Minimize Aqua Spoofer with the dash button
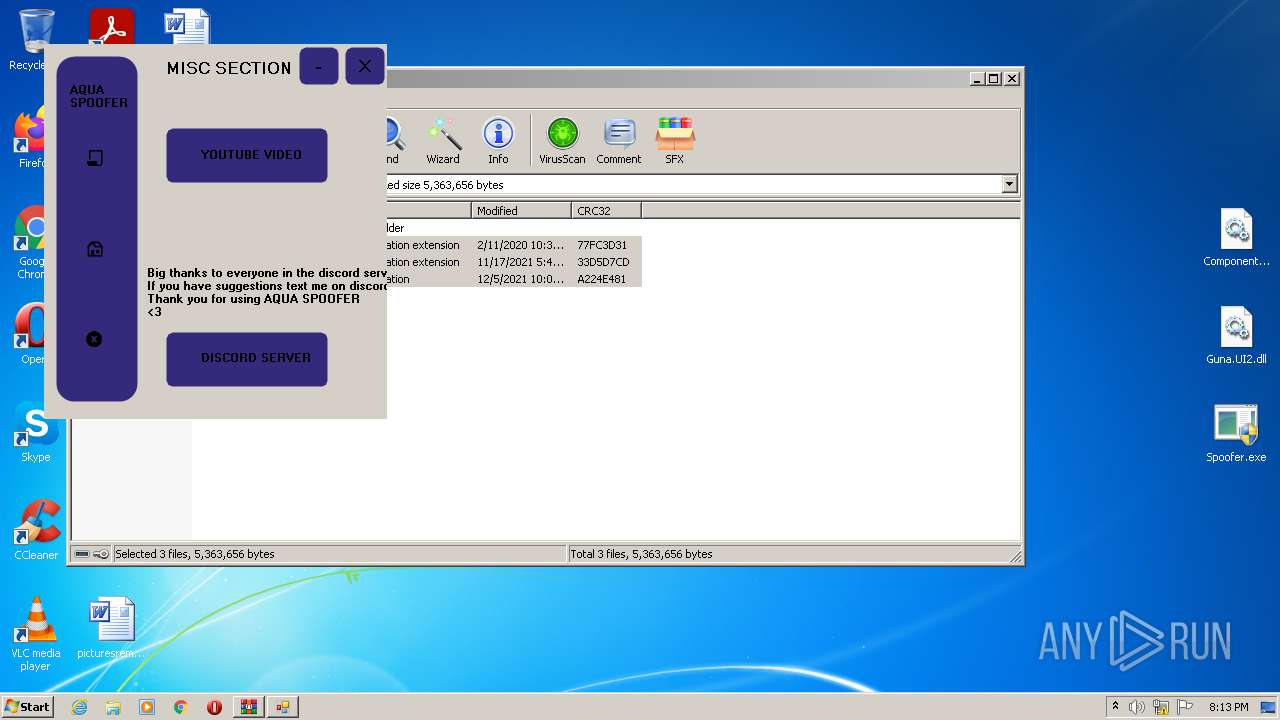Viewport: 1280px width, 720px height. [x=319, y=66]
